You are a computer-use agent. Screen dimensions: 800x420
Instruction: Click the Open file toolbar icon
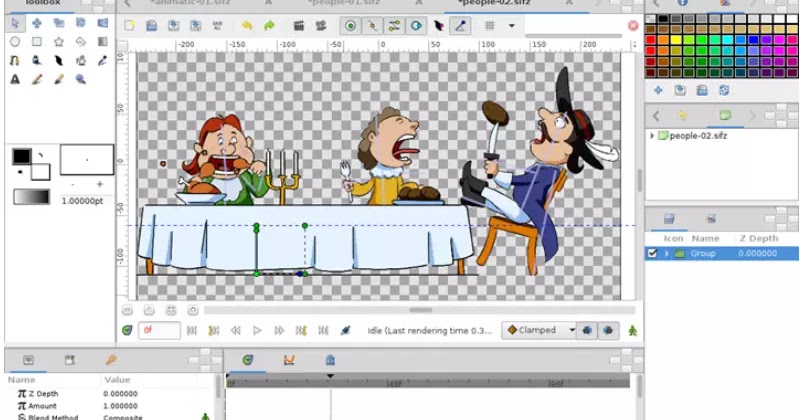152,26
